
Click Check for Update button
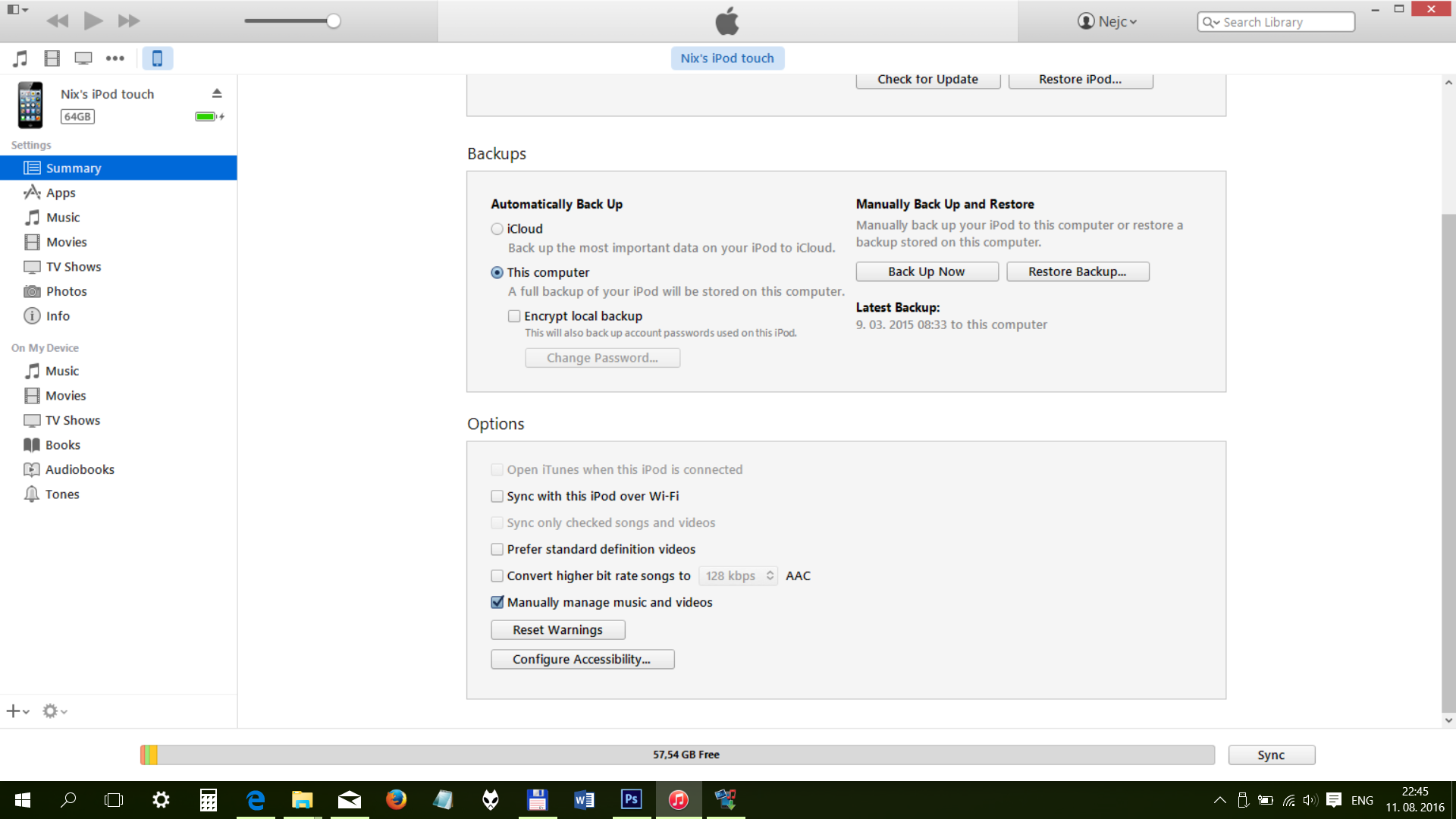coord(928,80)
